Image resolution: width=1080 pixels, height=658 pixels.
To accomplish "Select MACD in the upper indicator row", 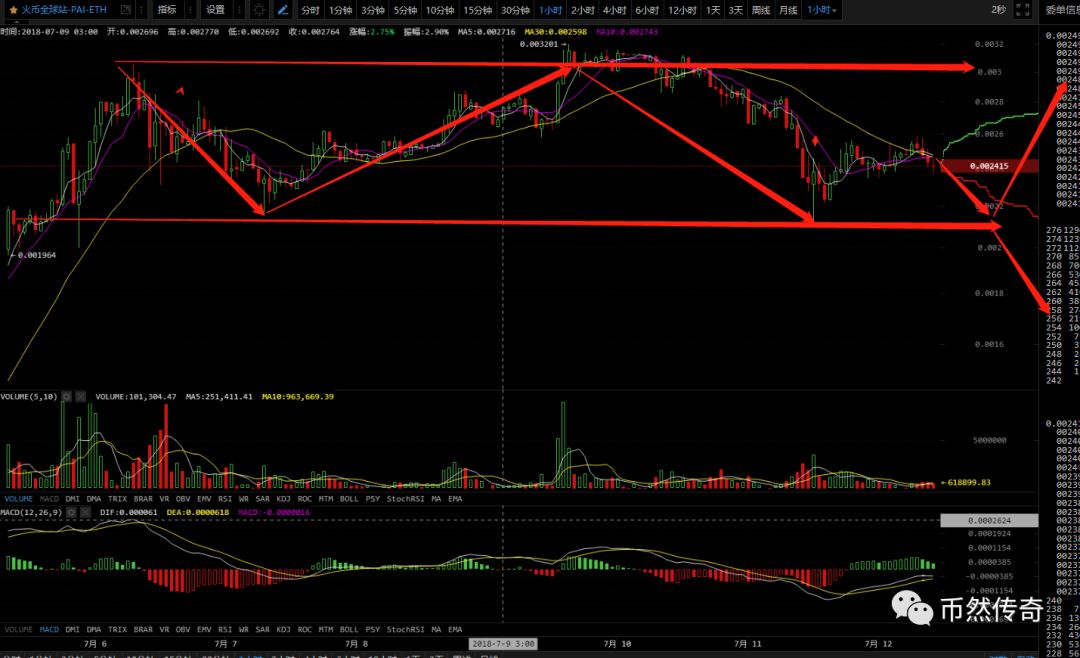I will pos(49,499).
